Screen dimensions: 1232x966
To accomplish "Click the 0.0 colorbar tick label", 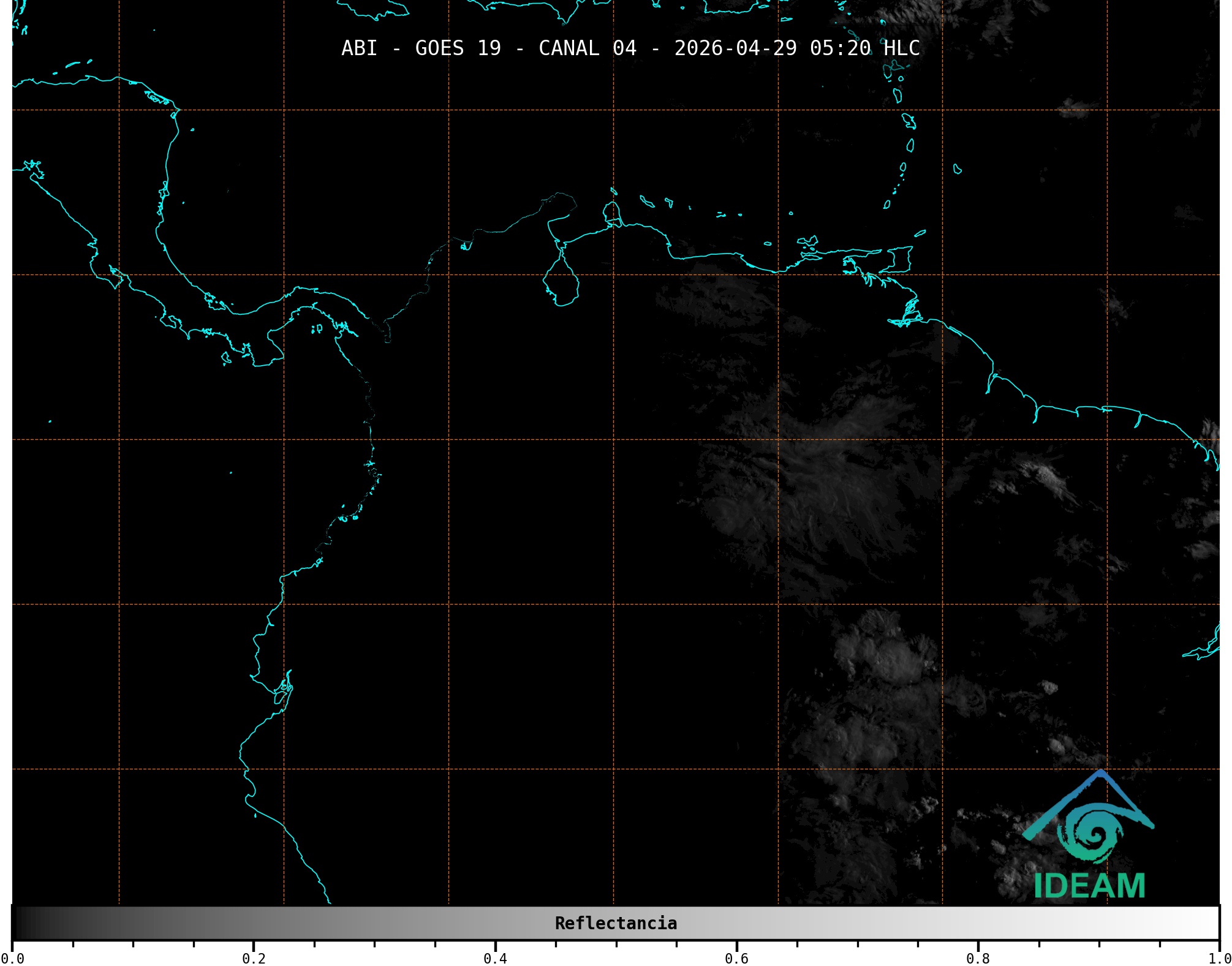I will coord(12,959).
